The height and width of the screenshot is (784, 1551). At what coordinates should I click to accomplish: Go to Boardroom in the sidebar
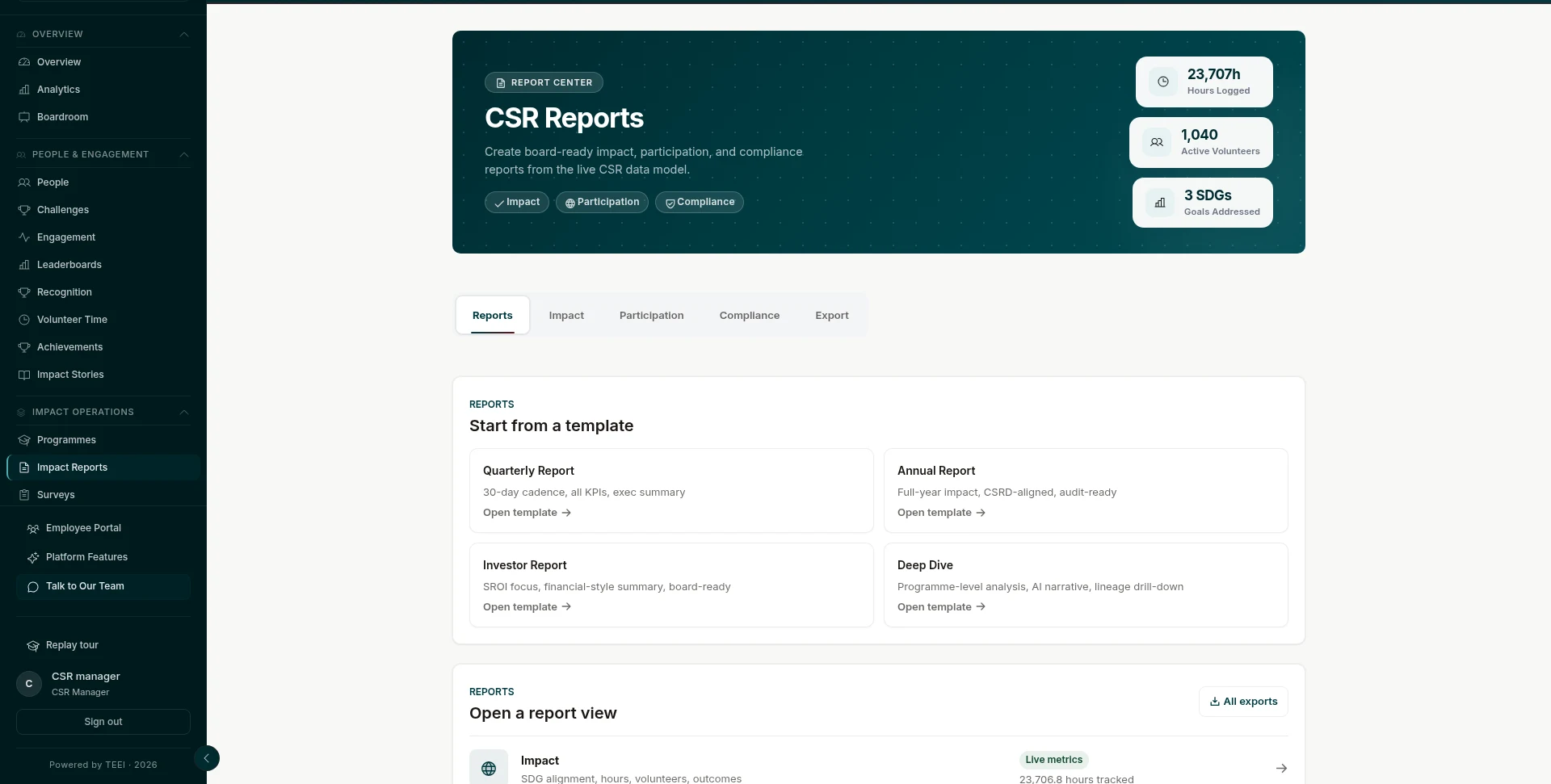(x=103, y=117)
